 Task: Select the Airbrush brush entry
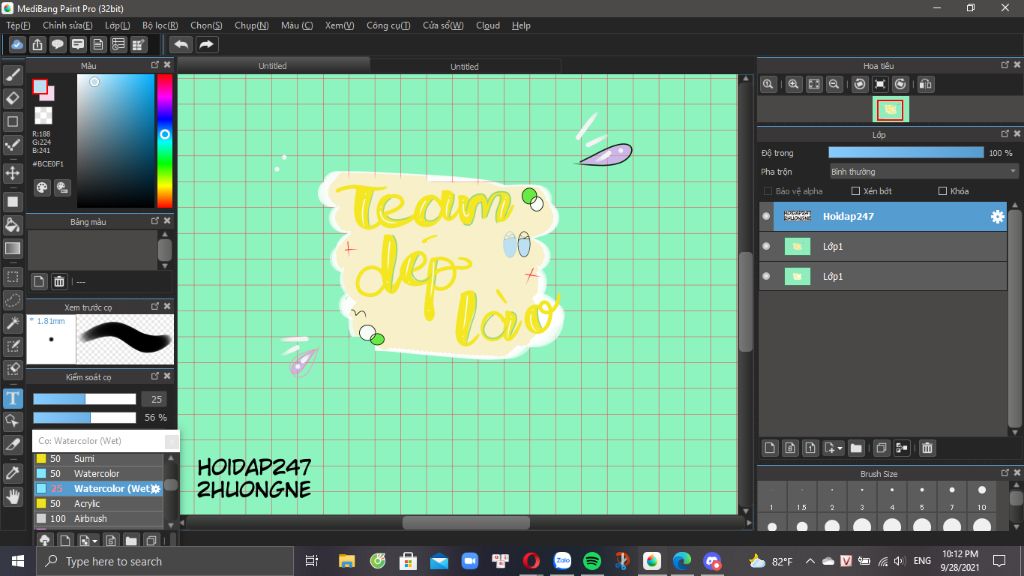tap(90, 519)
